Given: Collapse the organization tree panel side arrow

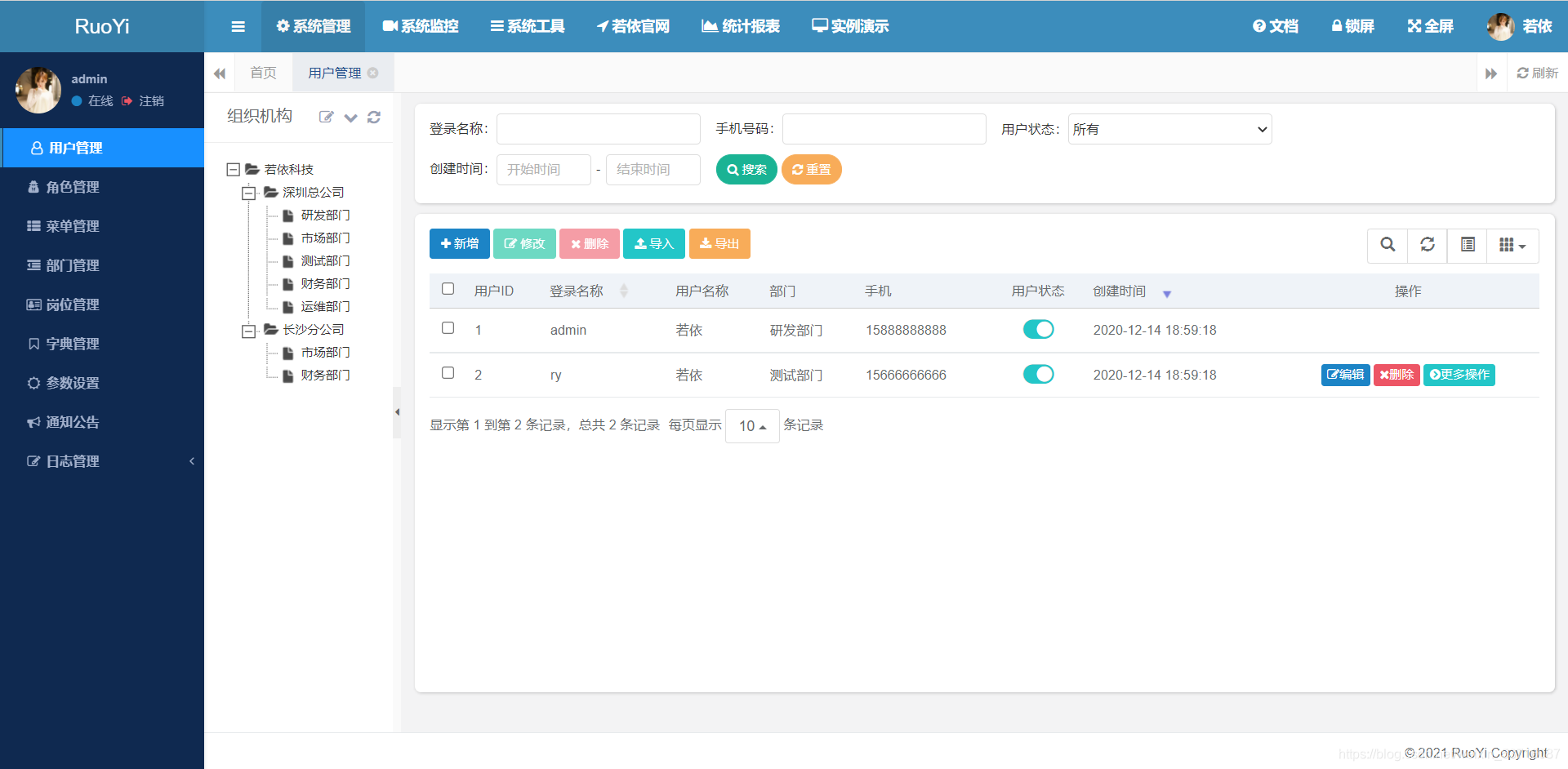Looking at the screenshot, I should click(x=397, y=412).
